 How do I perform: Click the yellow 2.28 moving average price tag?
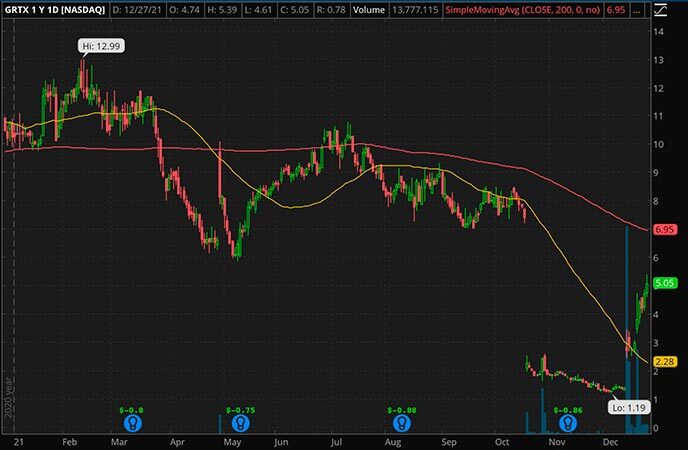(x=664, y=362)
